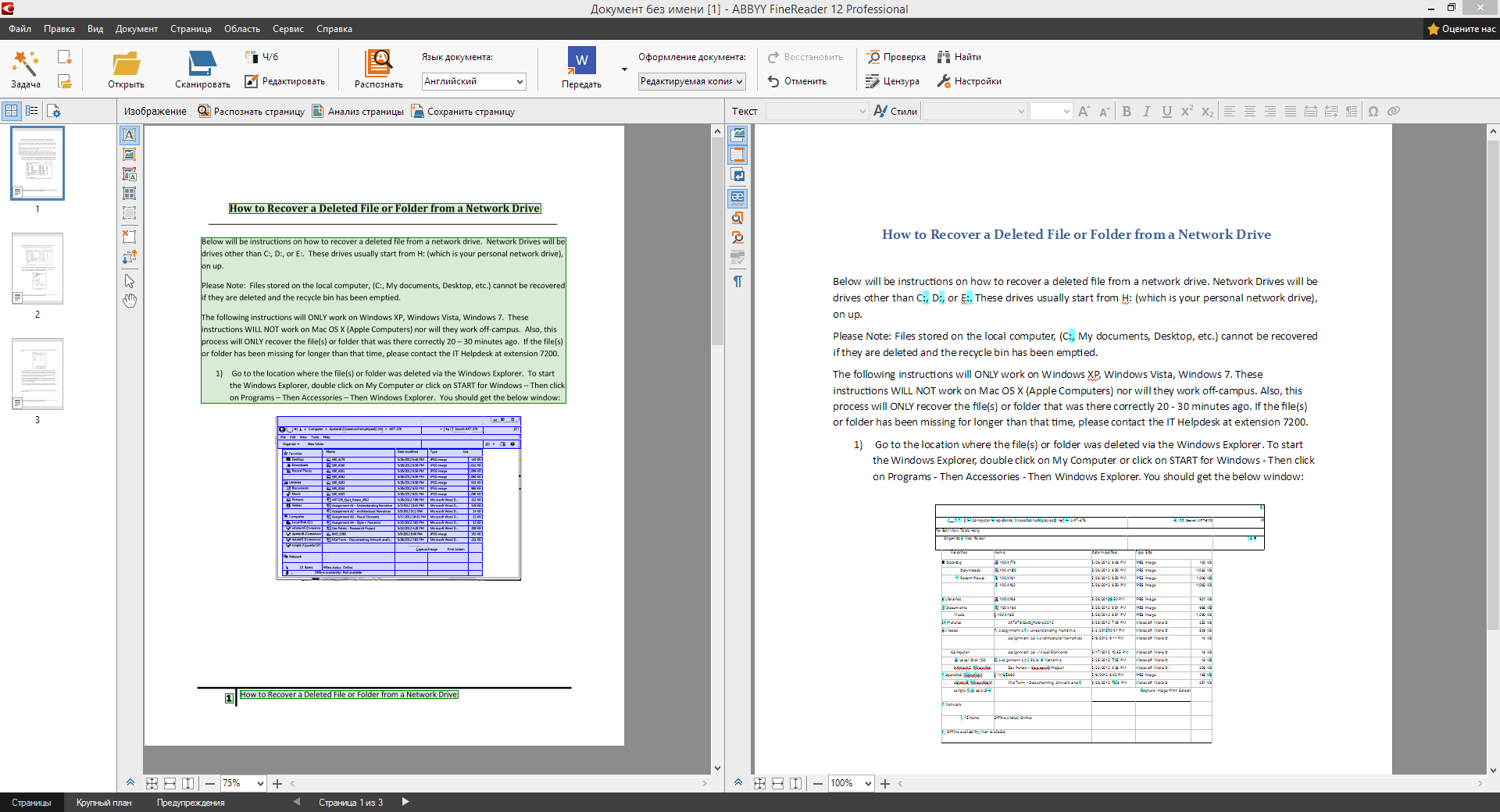Toggle non-printing characters pilcrow icon
The width and height of the screenshot is (1500, 812).
(x=737, y=281)
